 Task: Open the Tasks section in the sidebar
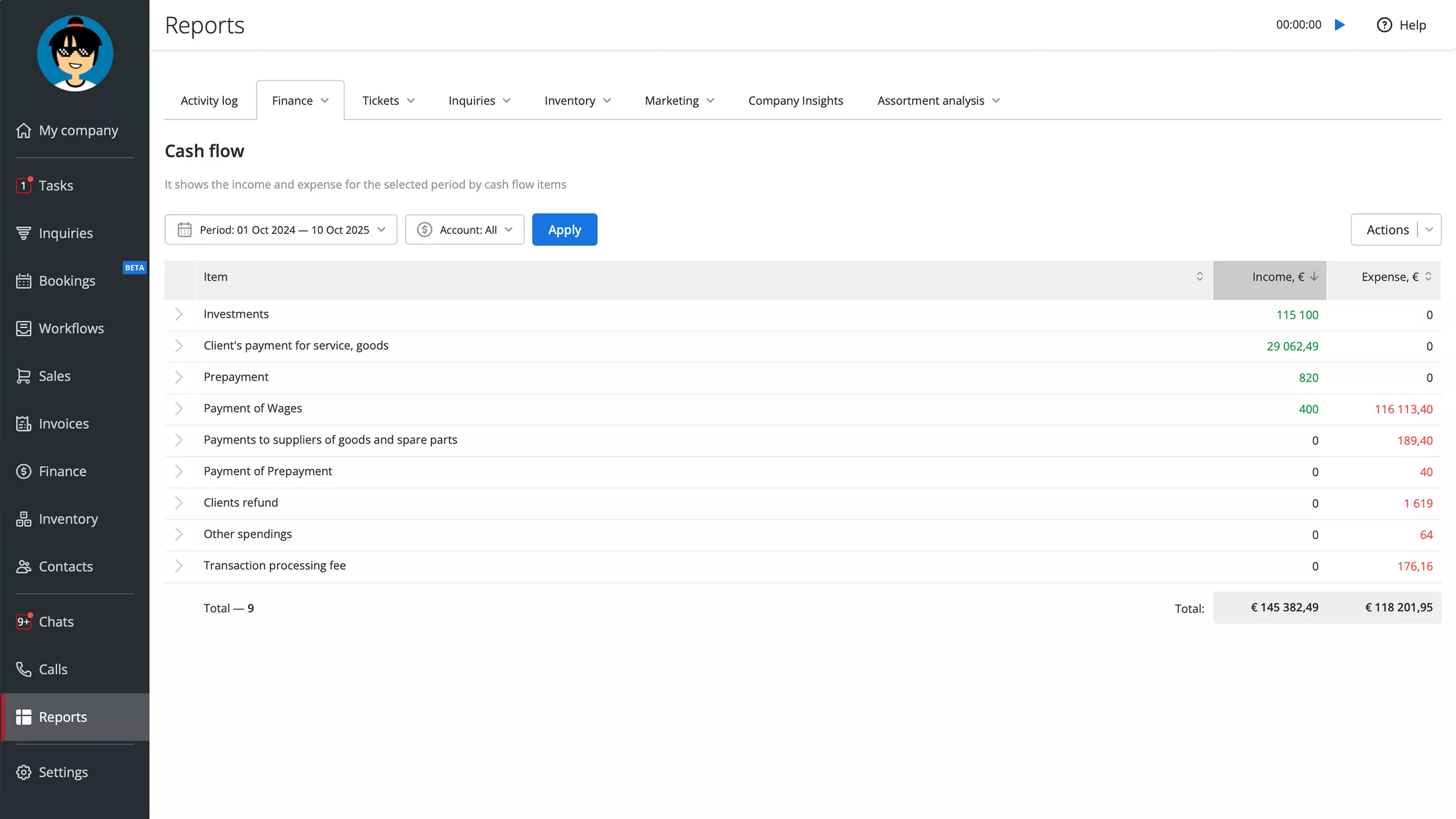click(x=55, y=185)
